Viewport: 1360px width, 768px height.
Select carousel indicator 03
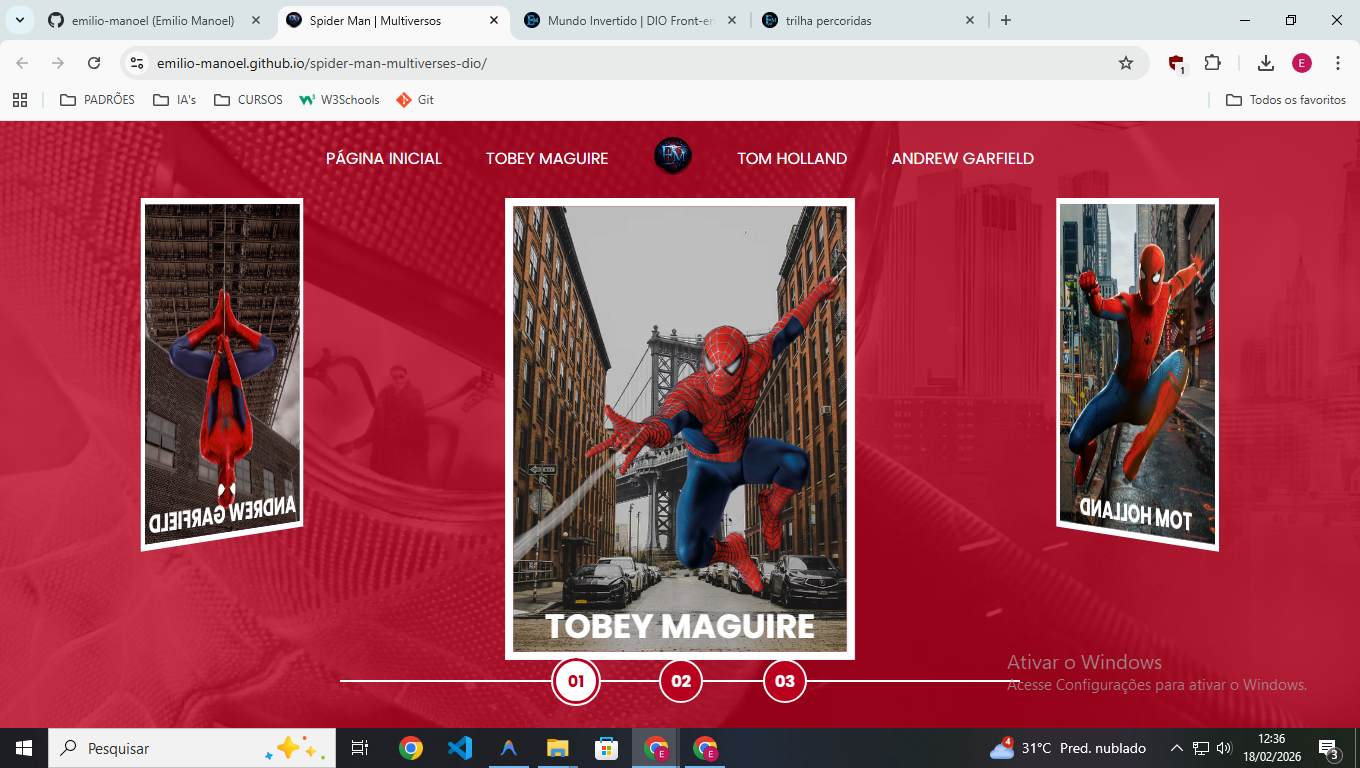tap(784, 680)
